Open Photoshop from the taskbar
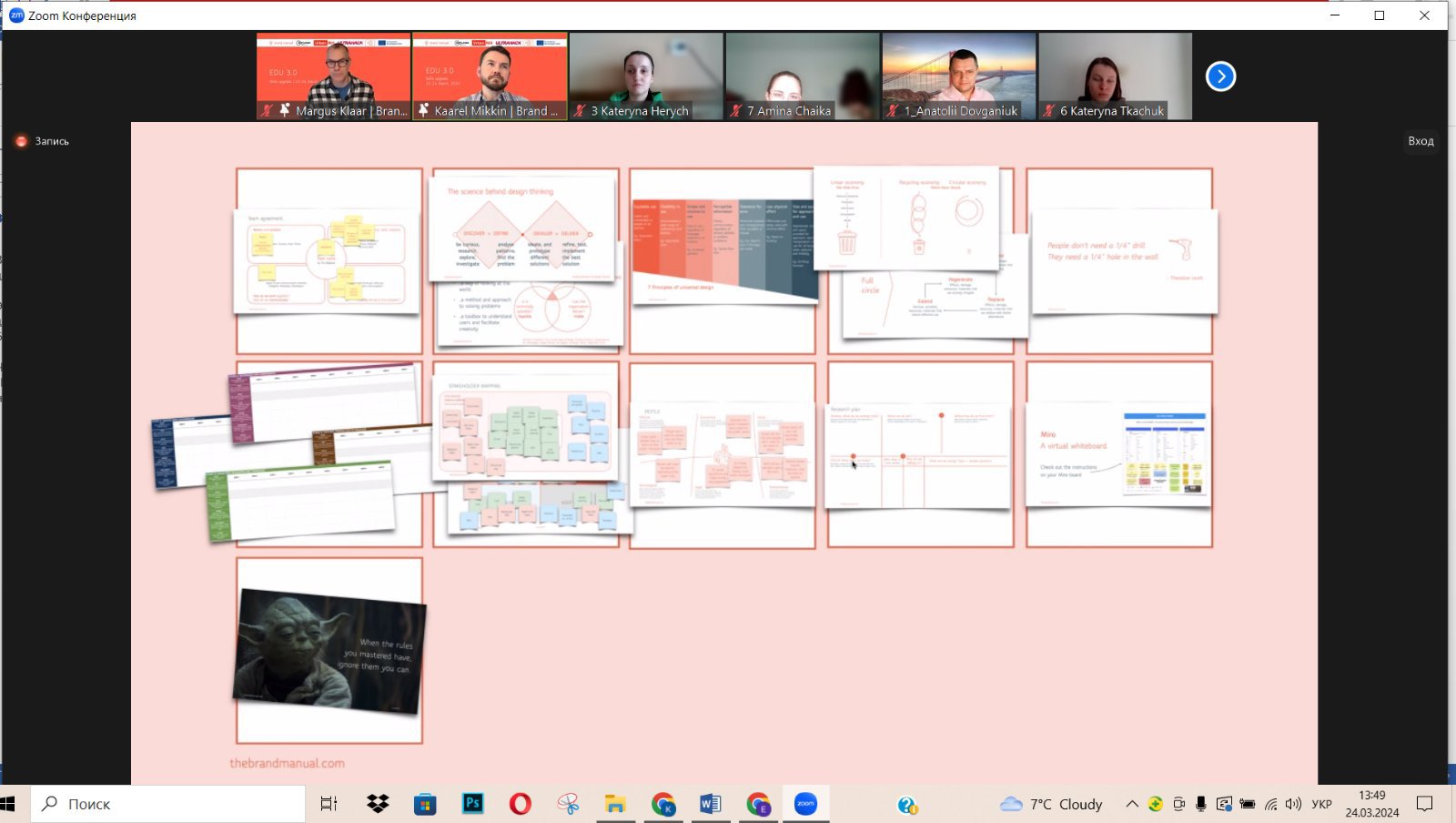 pyautogui.click(x=472, y=804)
